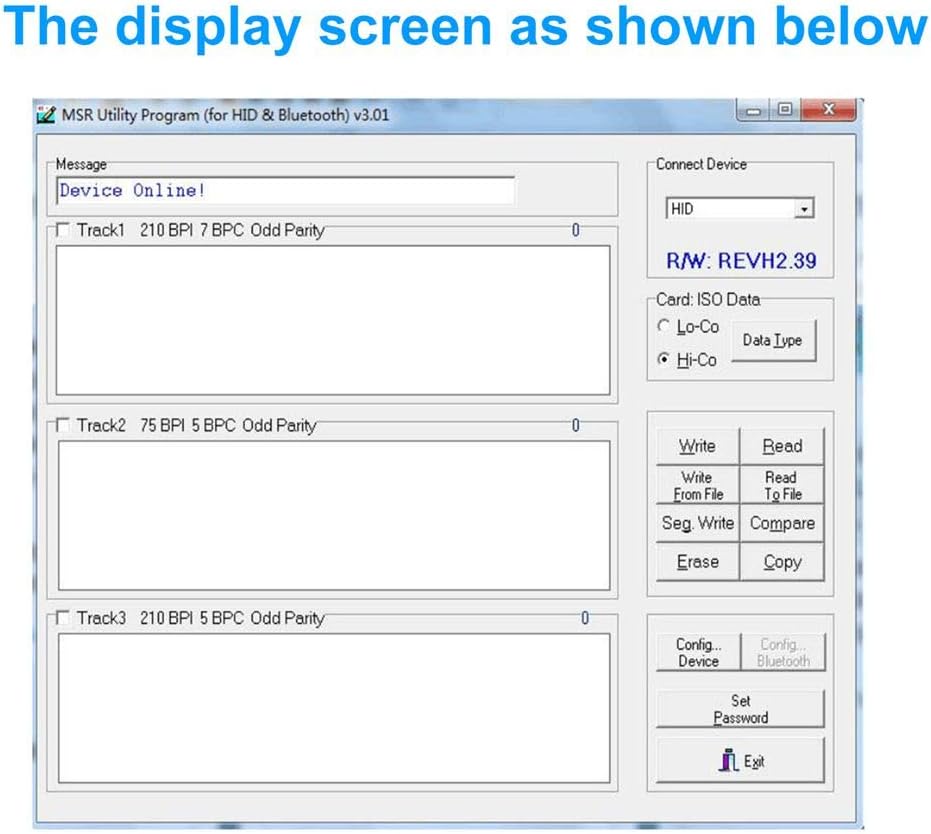The height and width of the screenshot is (834, 931).
Task: Open Config Device settings
Action: coord(697,652)
